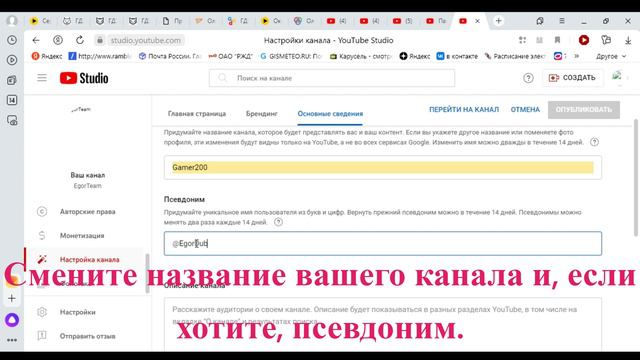Image resolution: width=640 pixels, height=360 pixels.
Task: Open the browser main menu (three lines) icon
Action: point(562,21)
